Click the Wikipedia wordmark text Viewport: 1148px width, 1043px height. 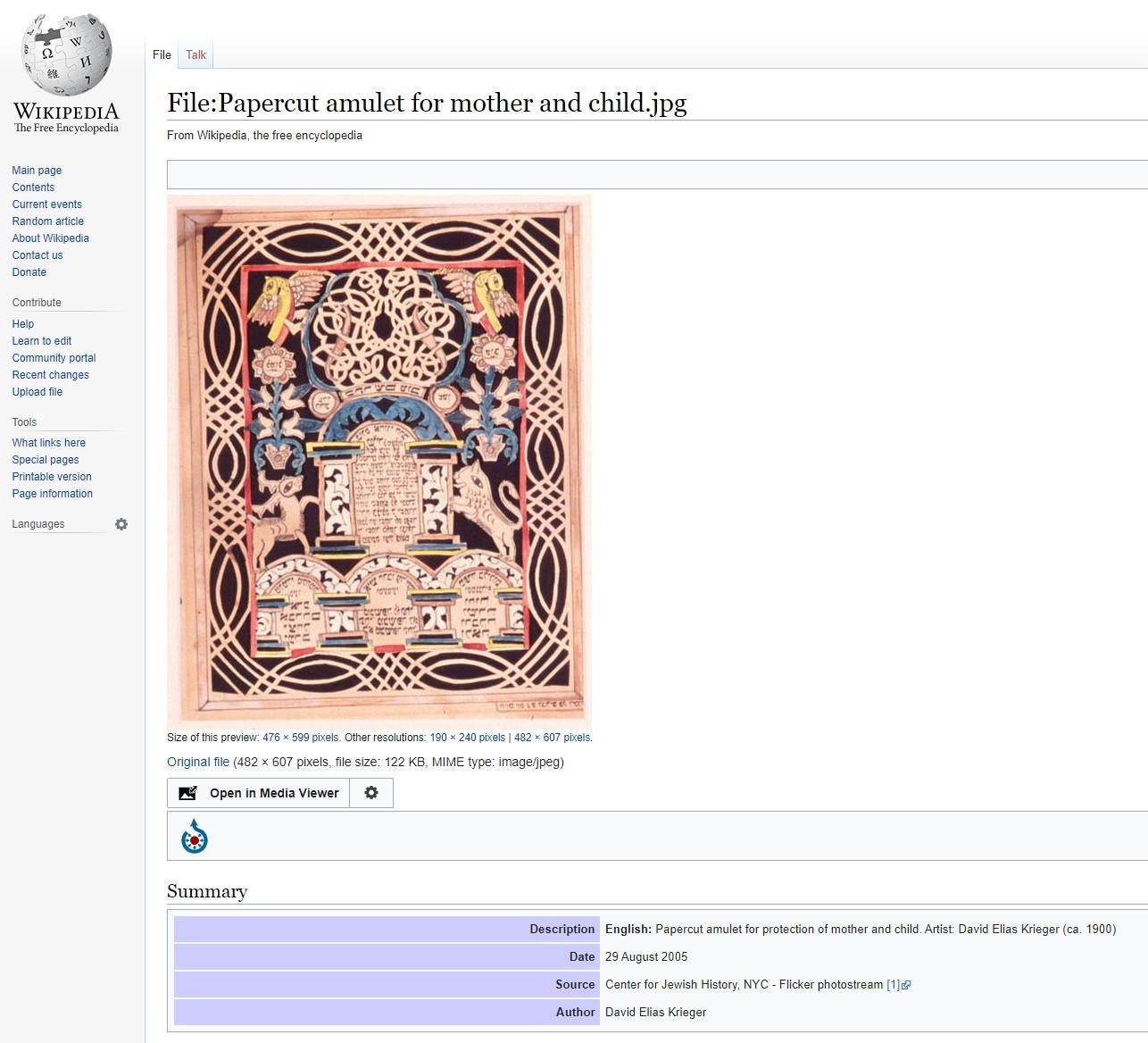coord(66,112)
